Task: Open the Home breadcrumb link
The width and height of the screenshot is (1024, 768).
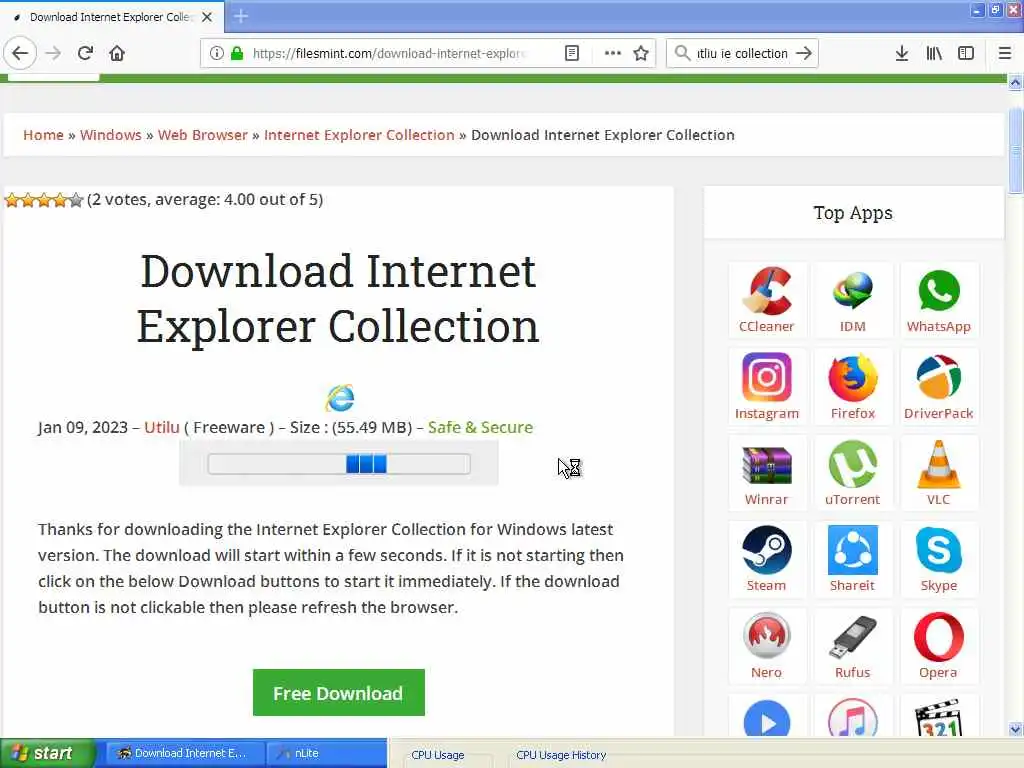Action: (43, 135)
